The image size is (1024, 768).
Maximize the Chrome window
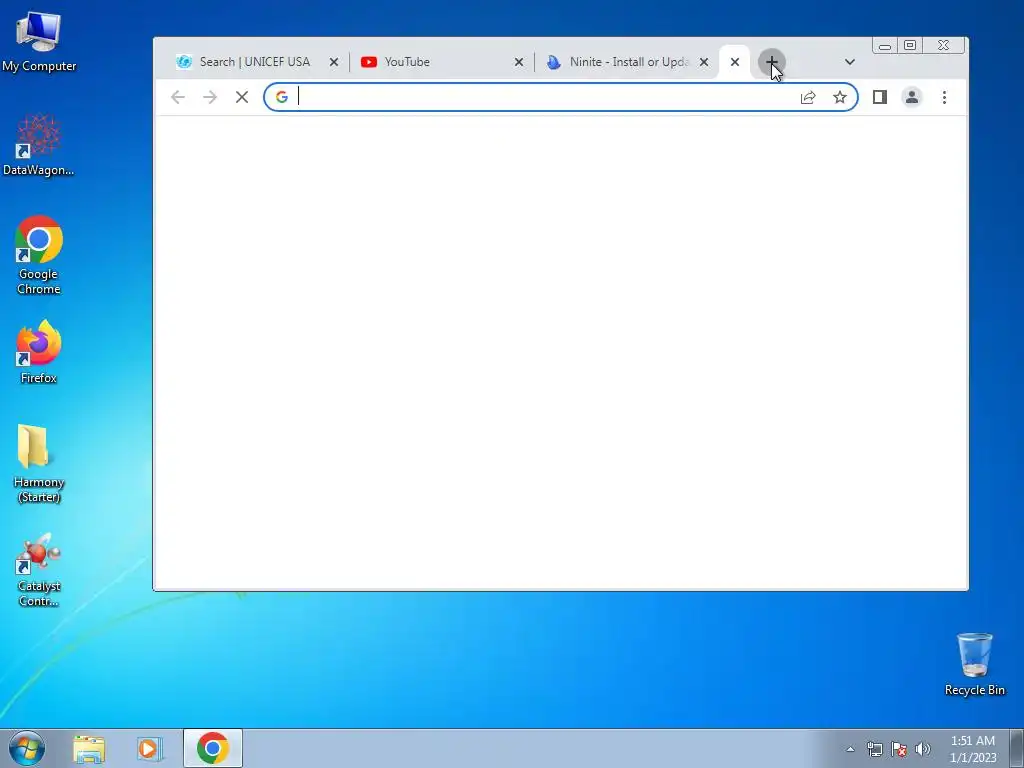(910, 45)
